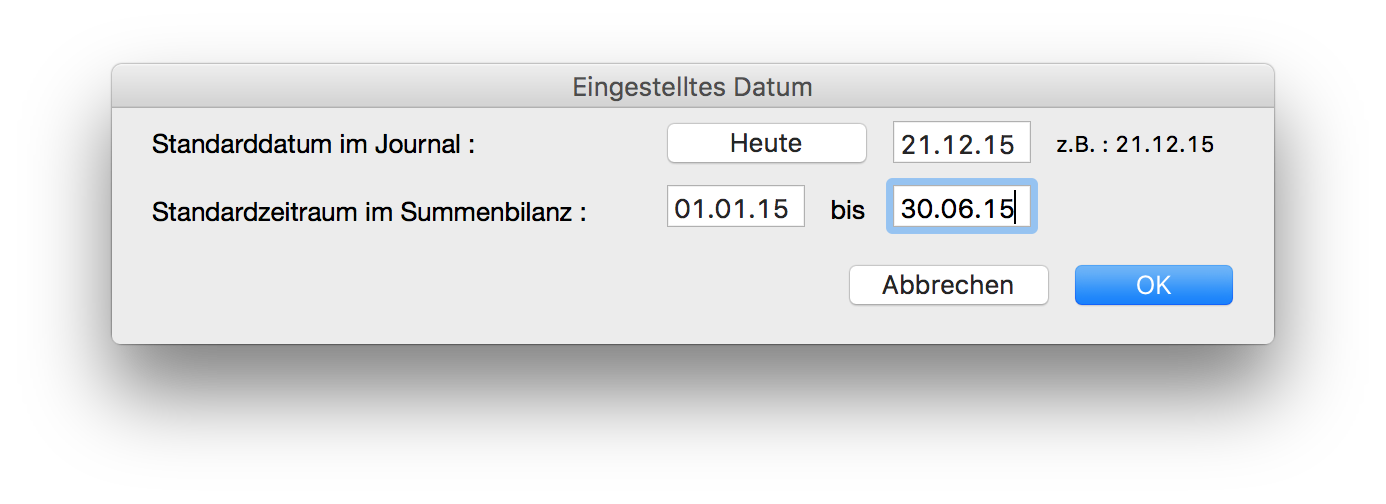The height and width of the screenshot is (504, 1386).
Task: Click the end date field 30.06.15
Action: (x=961, y=209)
